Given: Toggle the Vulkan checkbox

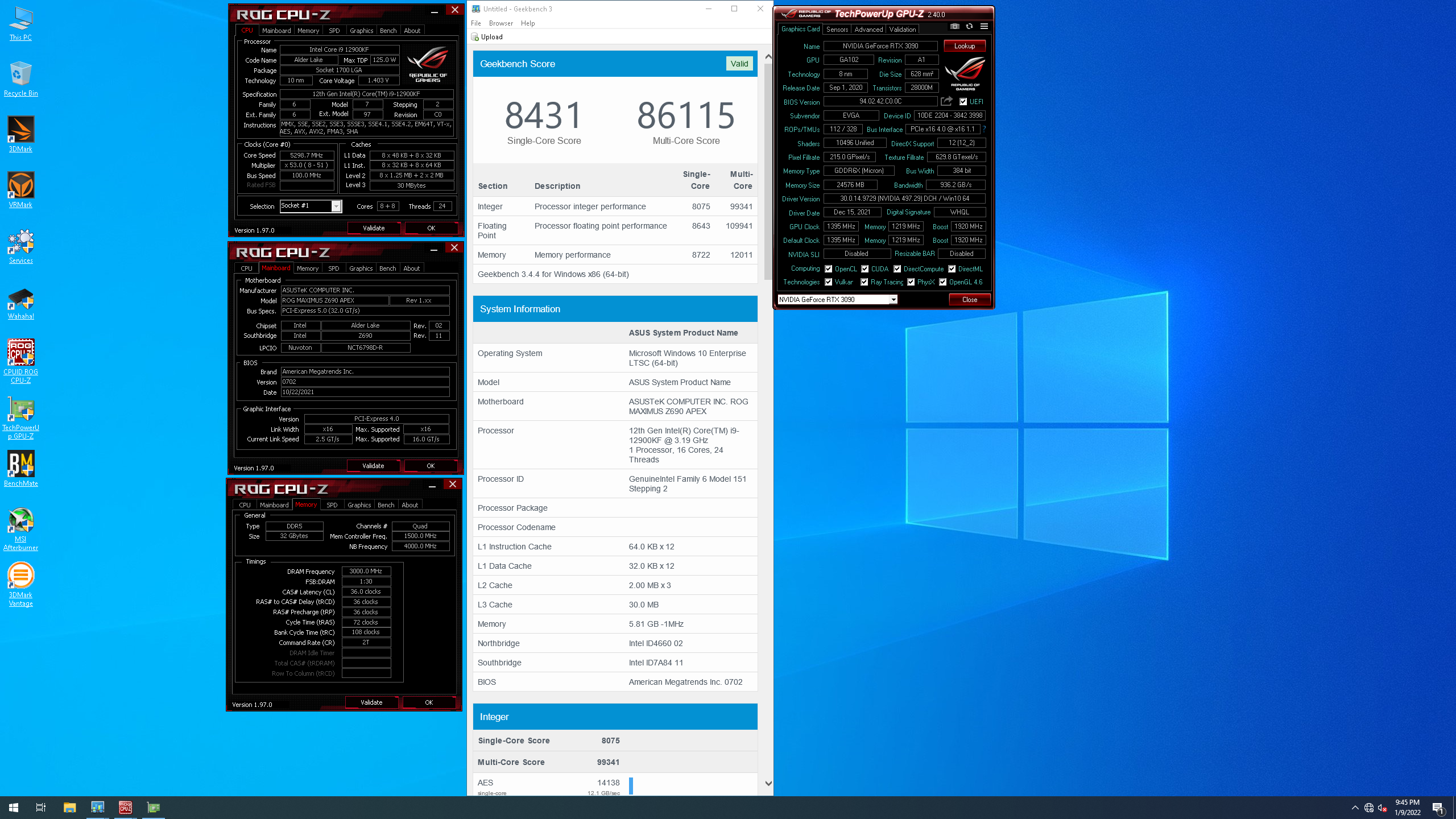Looking at the screenshot, I should click(828, 282).
